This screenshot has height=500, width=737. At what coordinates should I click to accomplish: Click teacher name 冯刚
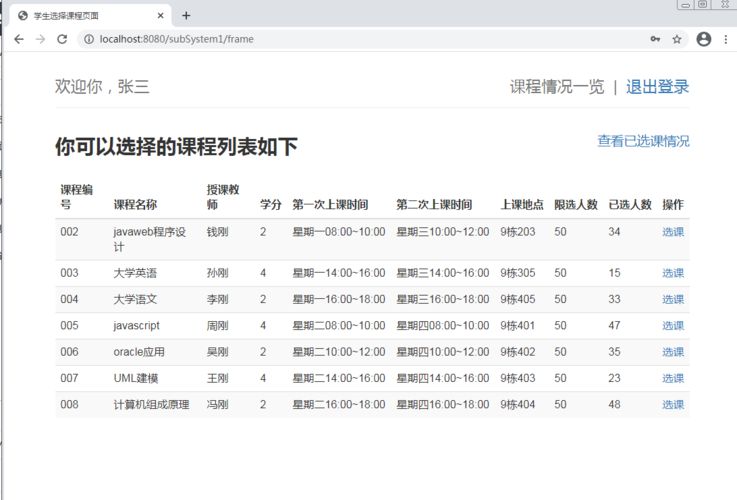coord(218,405)
